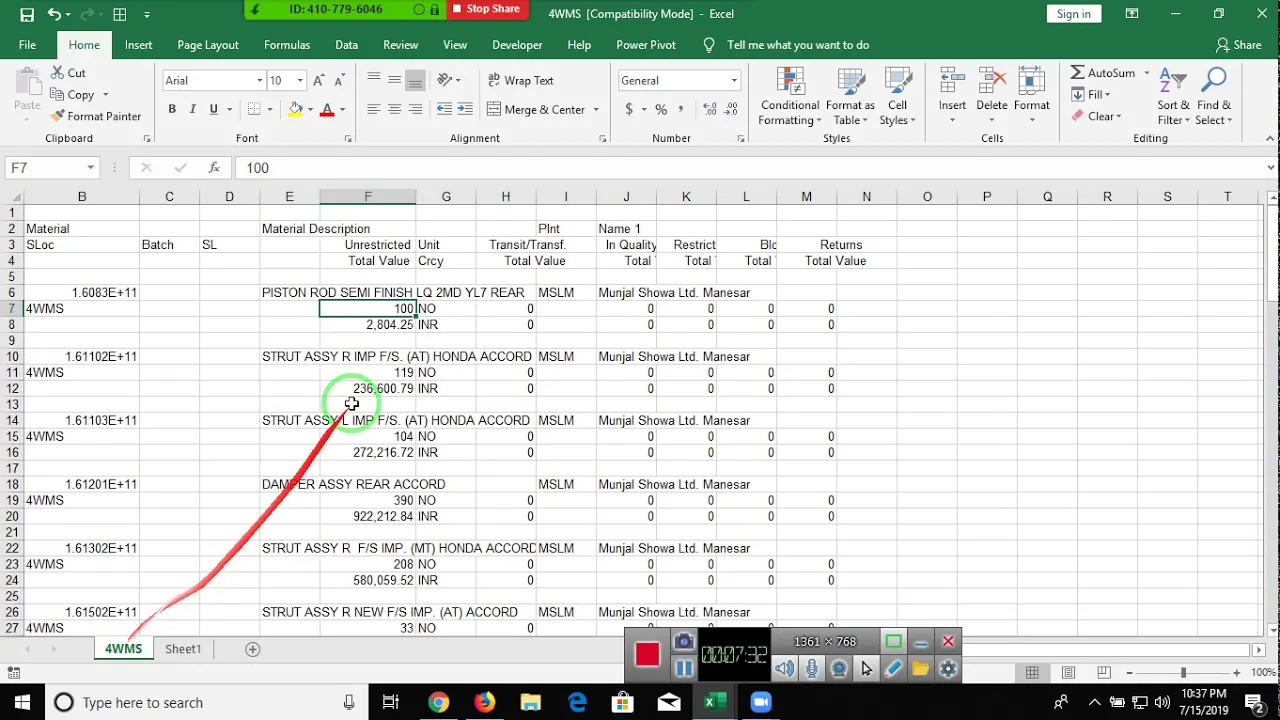Open the General number format dropdown
1280x720 pixels.
coord(733,80)
